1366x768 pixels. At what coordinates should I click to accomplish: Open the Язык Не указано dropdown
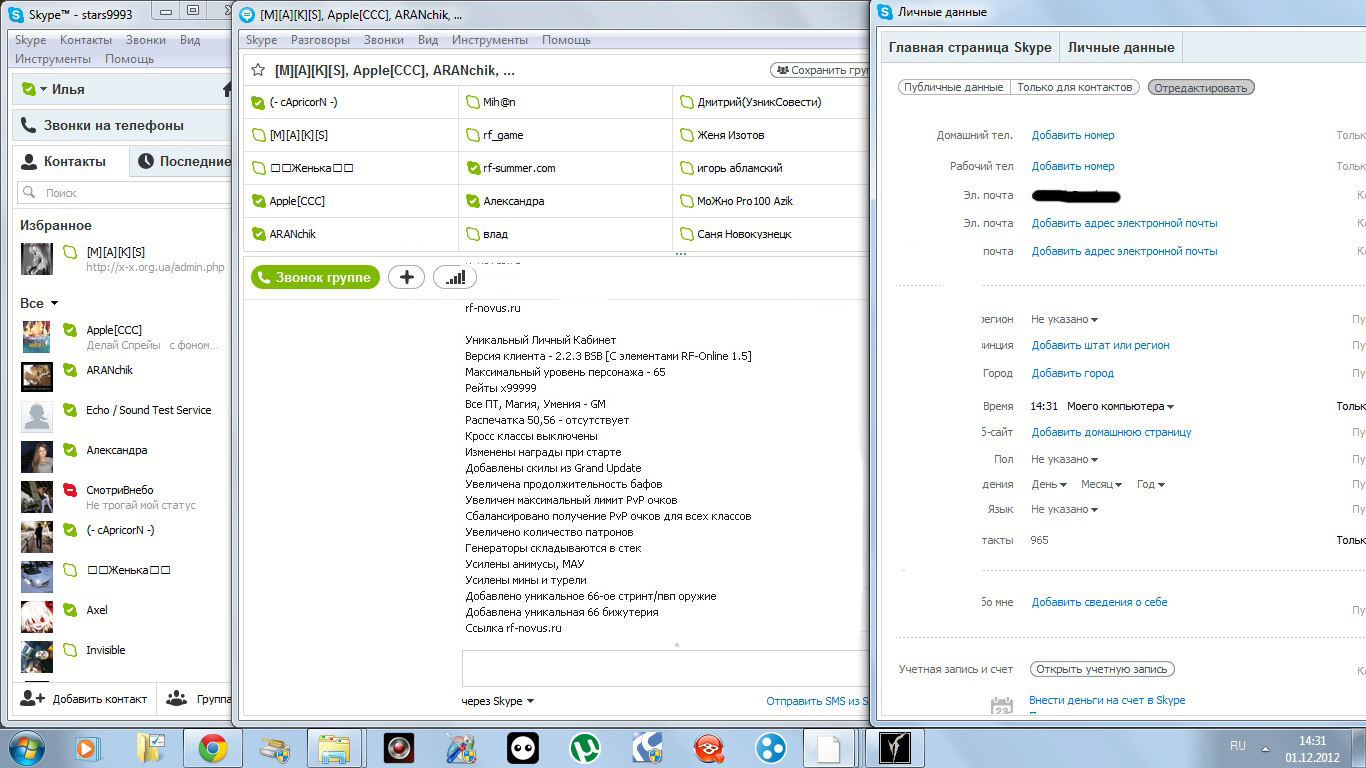[1064, 509]
